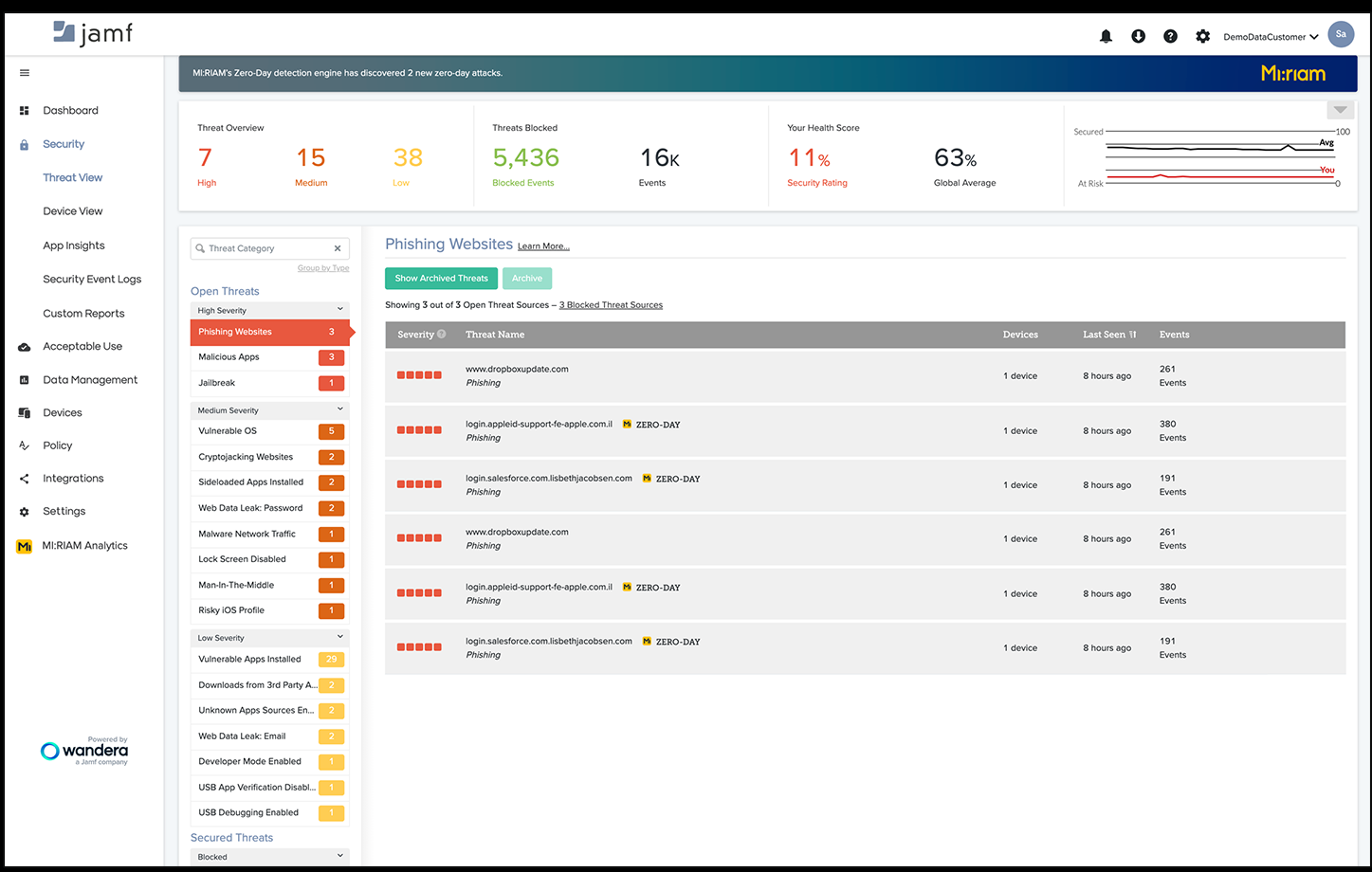
Task: Click the first appleid row's ZERO-DAY badge icon
Action: [627, 425]
